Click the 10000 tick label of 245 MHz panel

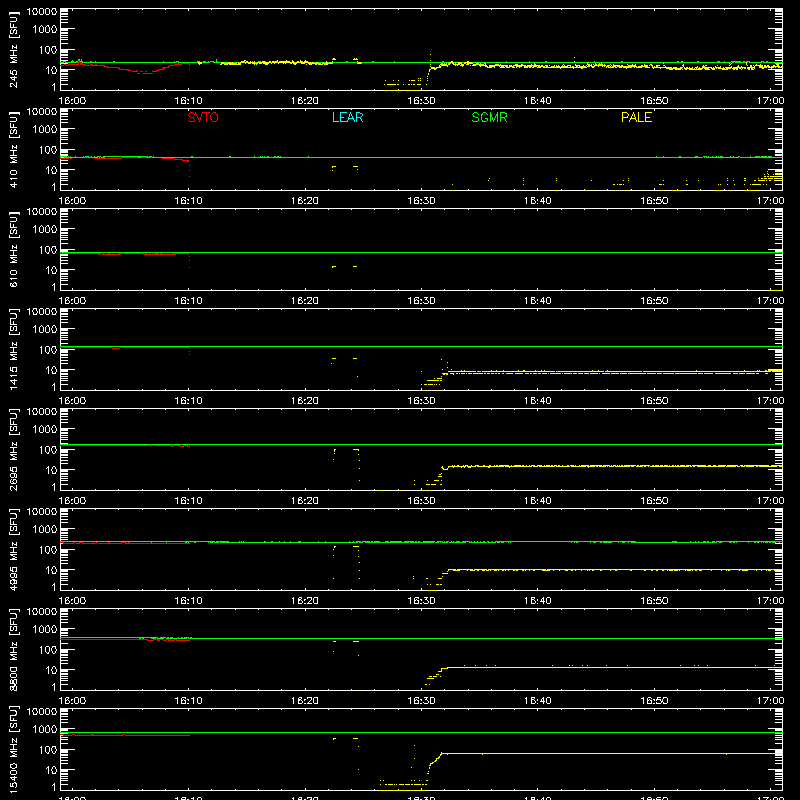click(x=42, y=12)
